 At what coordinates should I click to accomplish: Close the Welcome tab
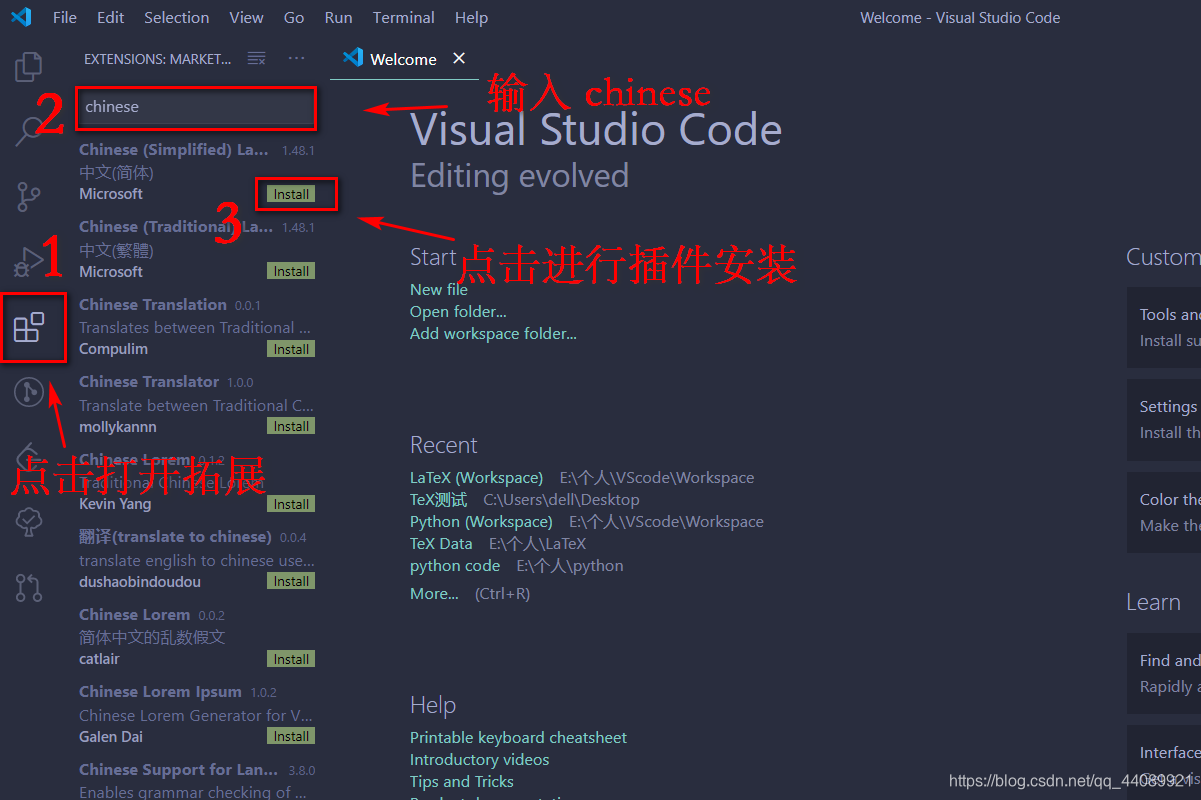(x=459, y=59)
